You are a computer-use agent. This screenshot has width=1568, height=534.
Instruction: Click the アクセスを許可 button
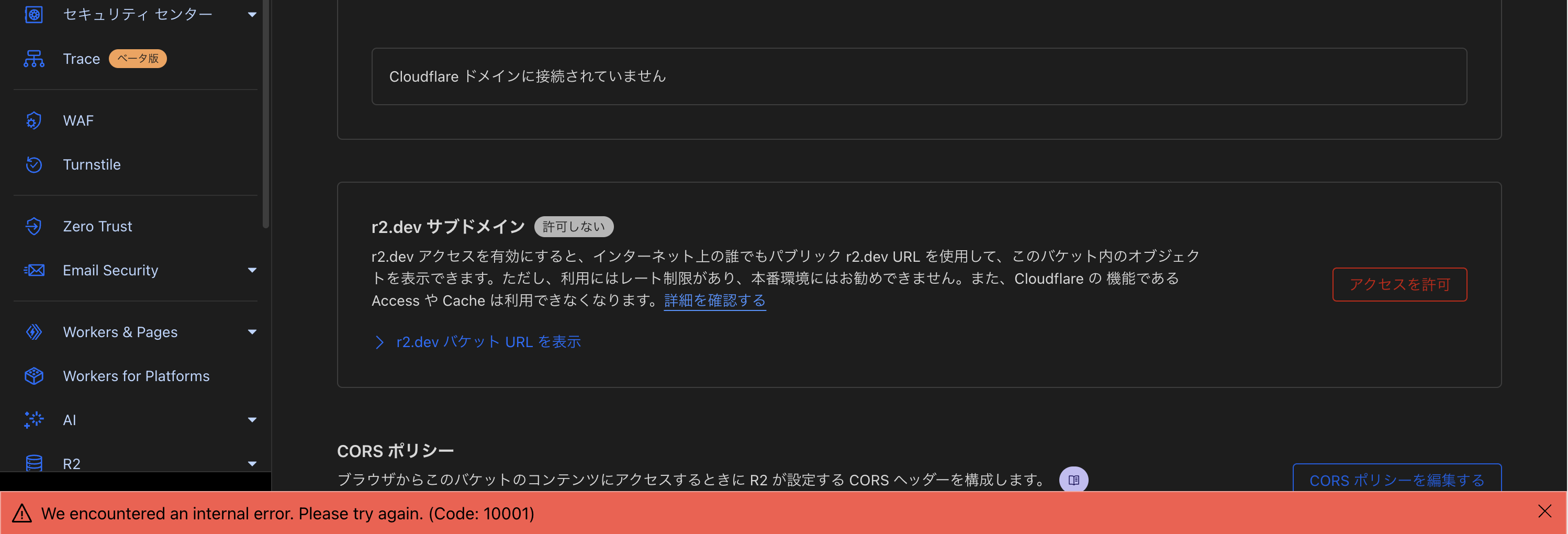point(1399,284)
